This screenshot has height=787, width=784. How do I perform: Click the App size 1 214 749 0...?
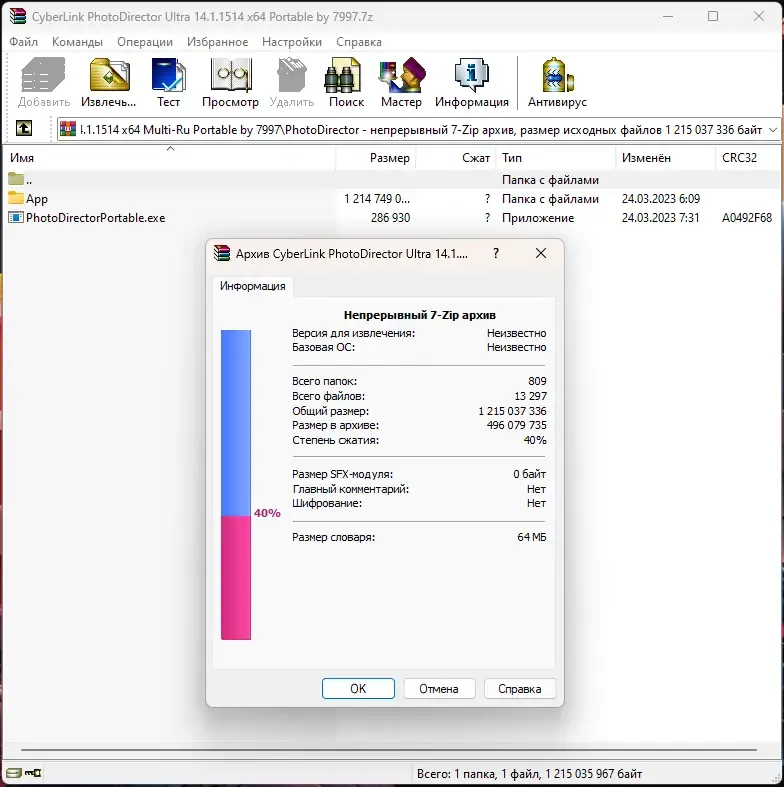click(x=377, y=199)
